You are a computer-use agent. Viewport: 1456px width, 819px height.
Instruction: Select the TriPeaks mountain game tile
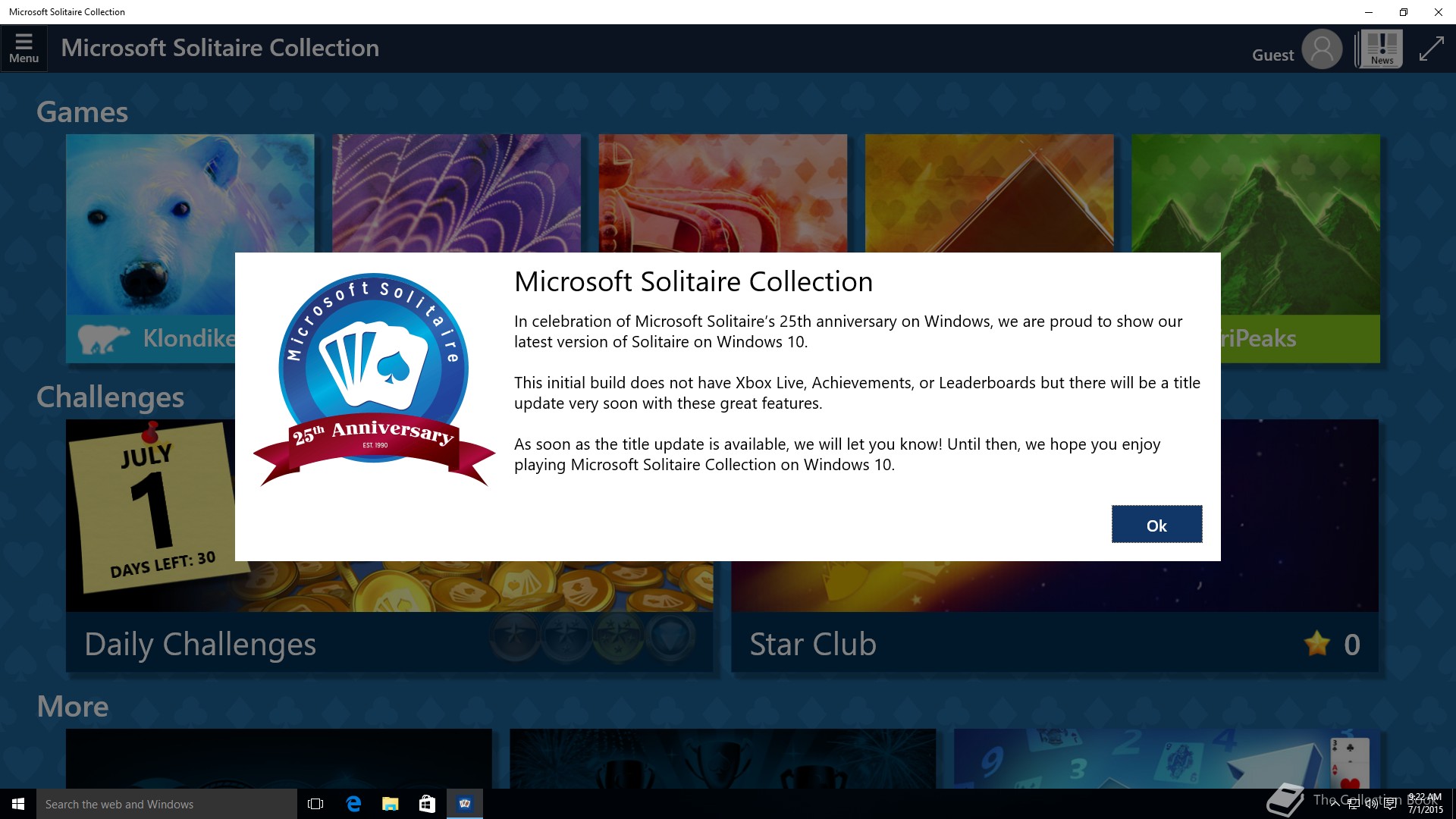1300,303
